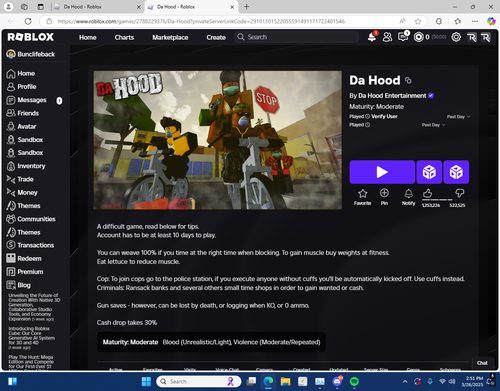This screenshot has width=500, height=391.
Task: Open the Edge Copilot icon
Action: coord(491,21)
